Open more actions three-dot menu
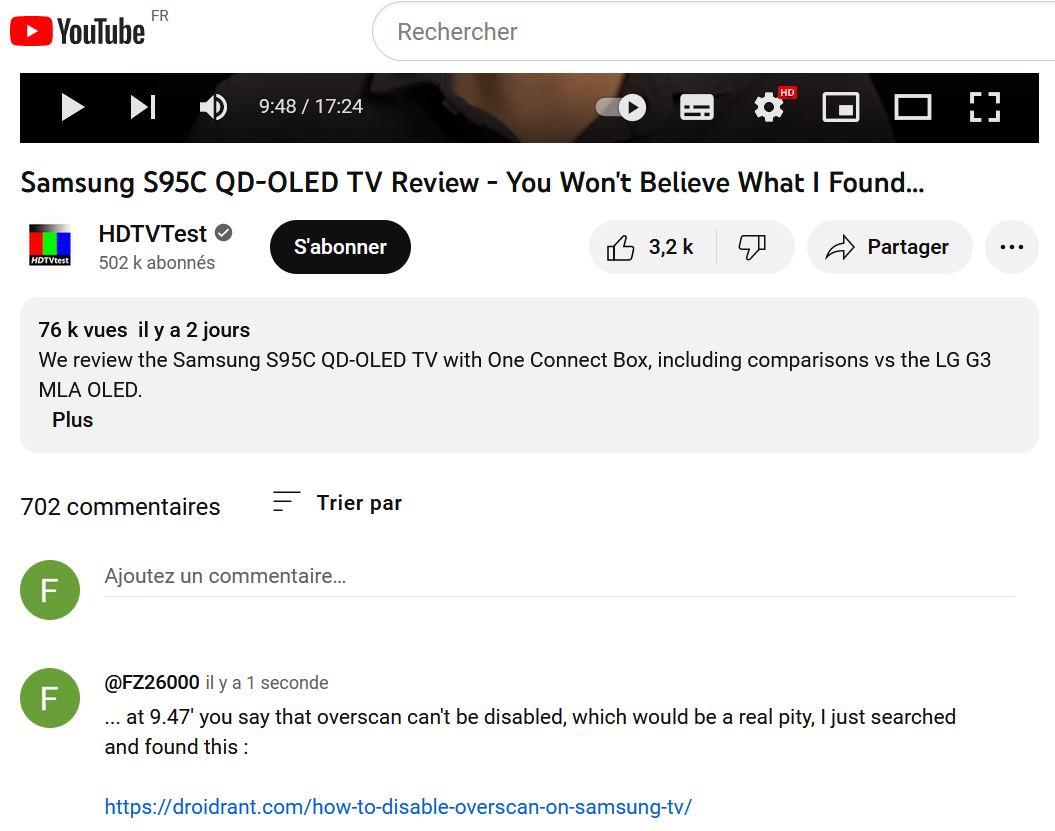The image size is (1055, 831). point(1011,247)
